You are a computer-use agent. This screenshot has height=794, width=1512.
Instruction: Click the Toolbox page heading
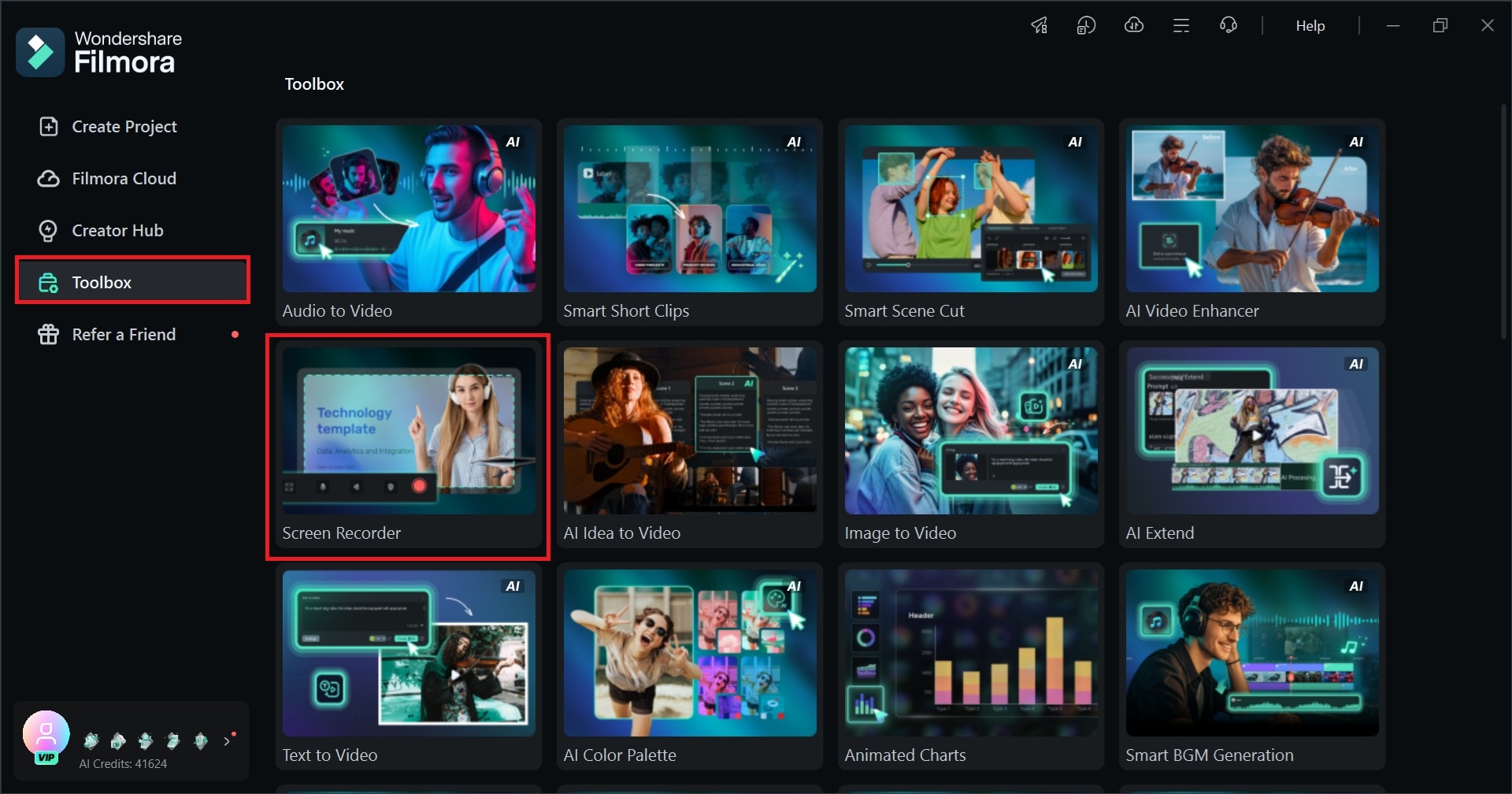[x=314, y=84]
